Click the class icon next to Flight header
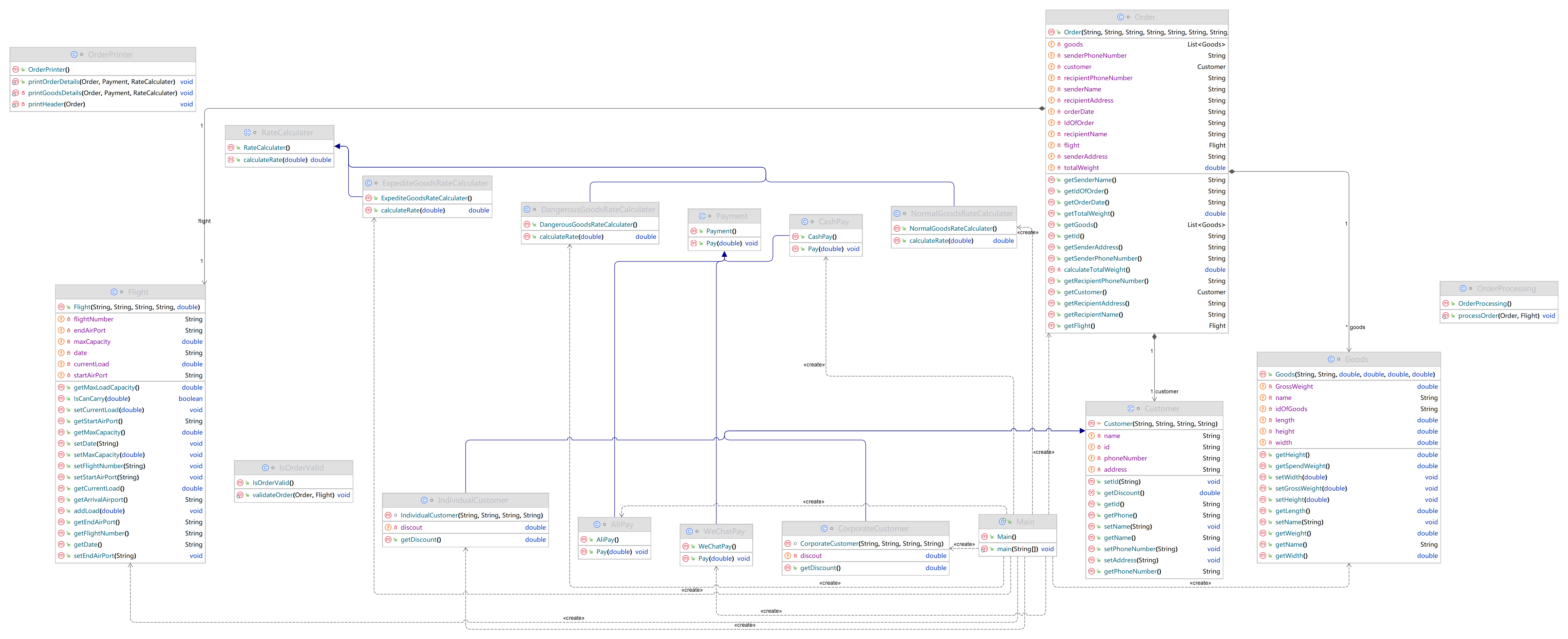This screenshot has width=1568, height=639. 114,292
